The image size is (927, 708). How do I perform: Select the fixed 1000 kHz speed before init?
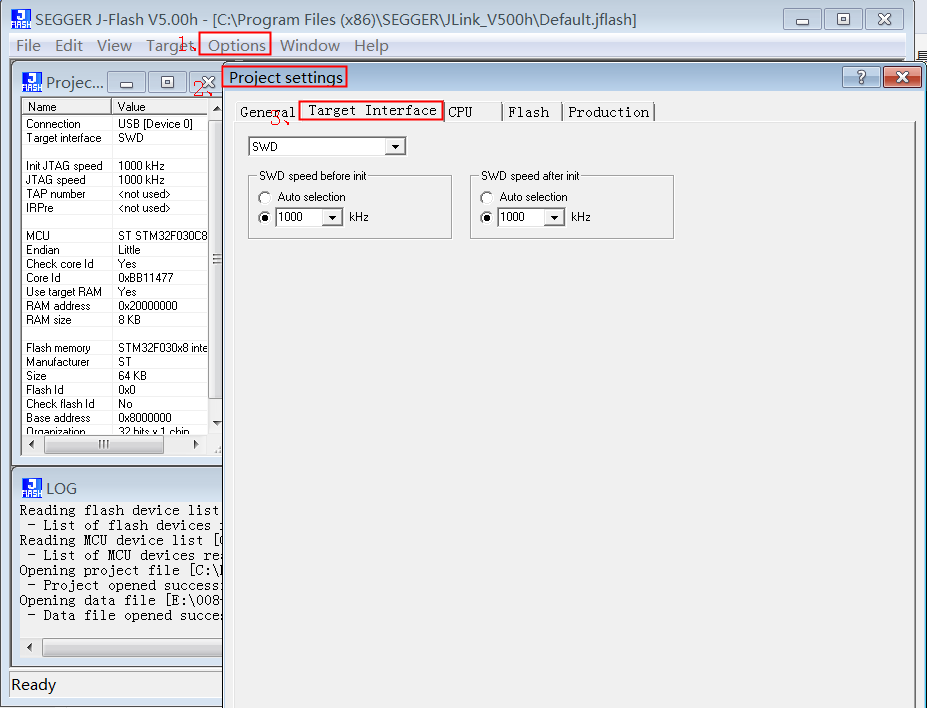264,217
